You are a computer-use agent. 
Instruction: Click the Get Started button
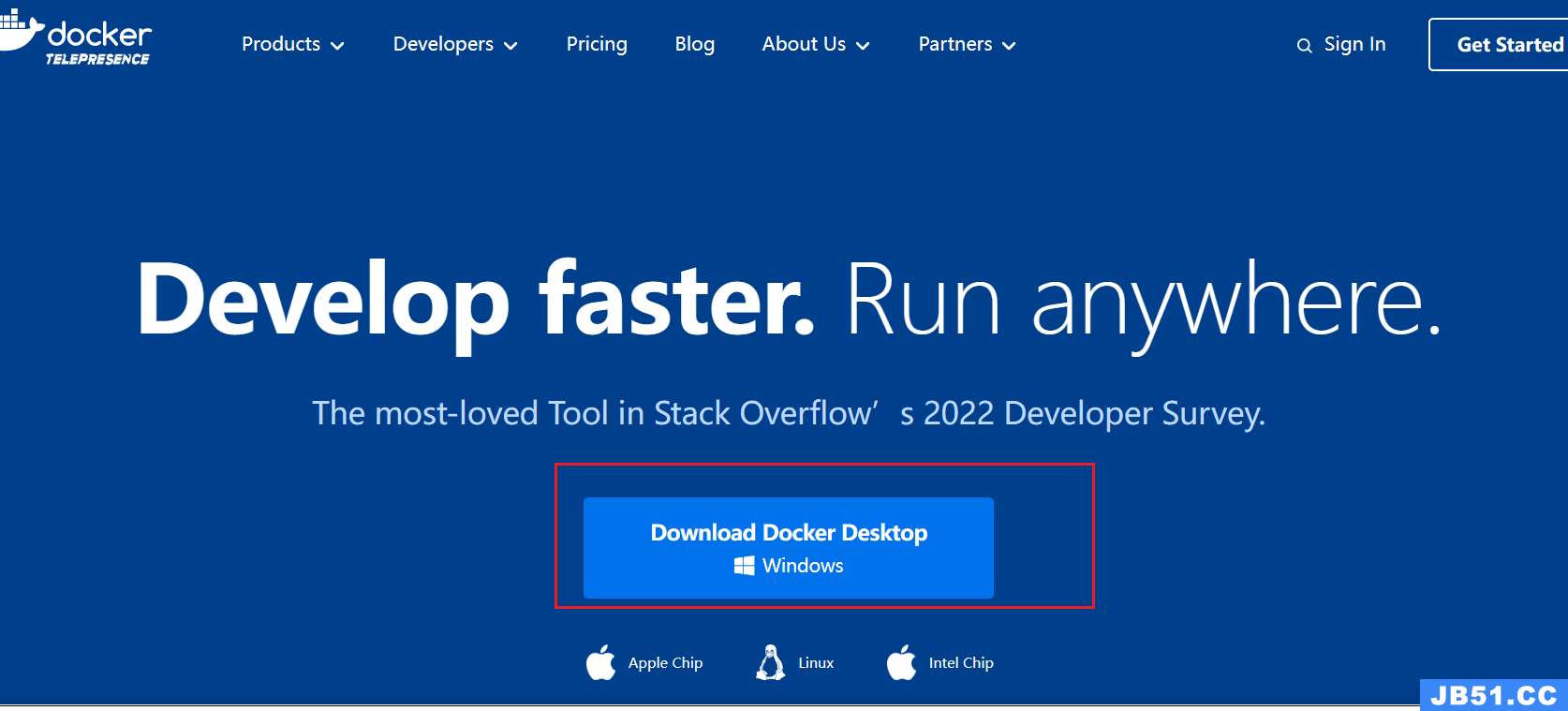point(1499,45)
